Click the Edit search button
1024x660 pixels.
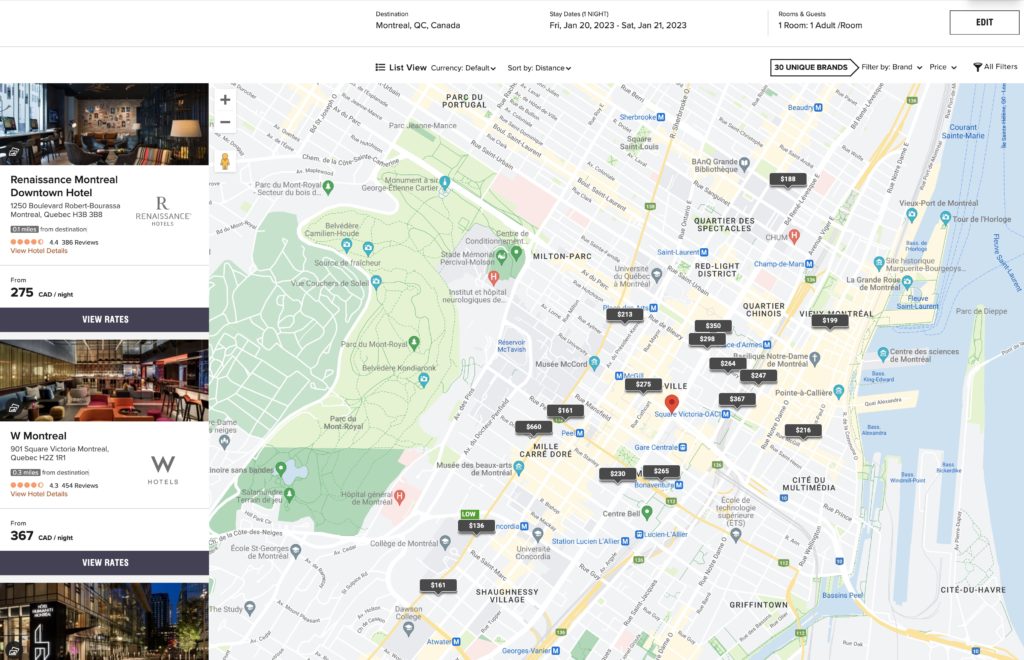(x=984, y=22)
